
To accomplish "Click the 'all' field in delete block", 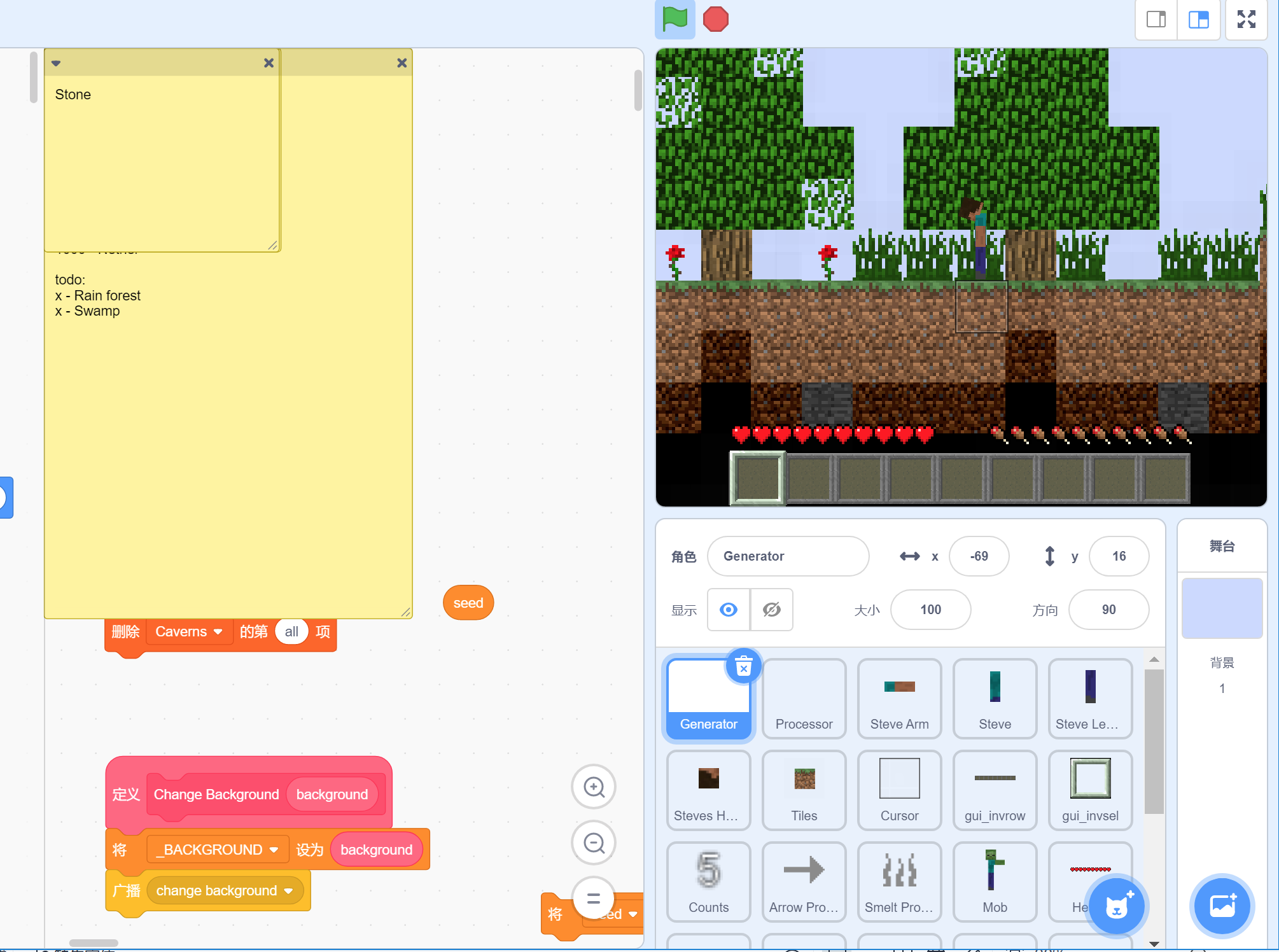I will click(x=291, y=632).
